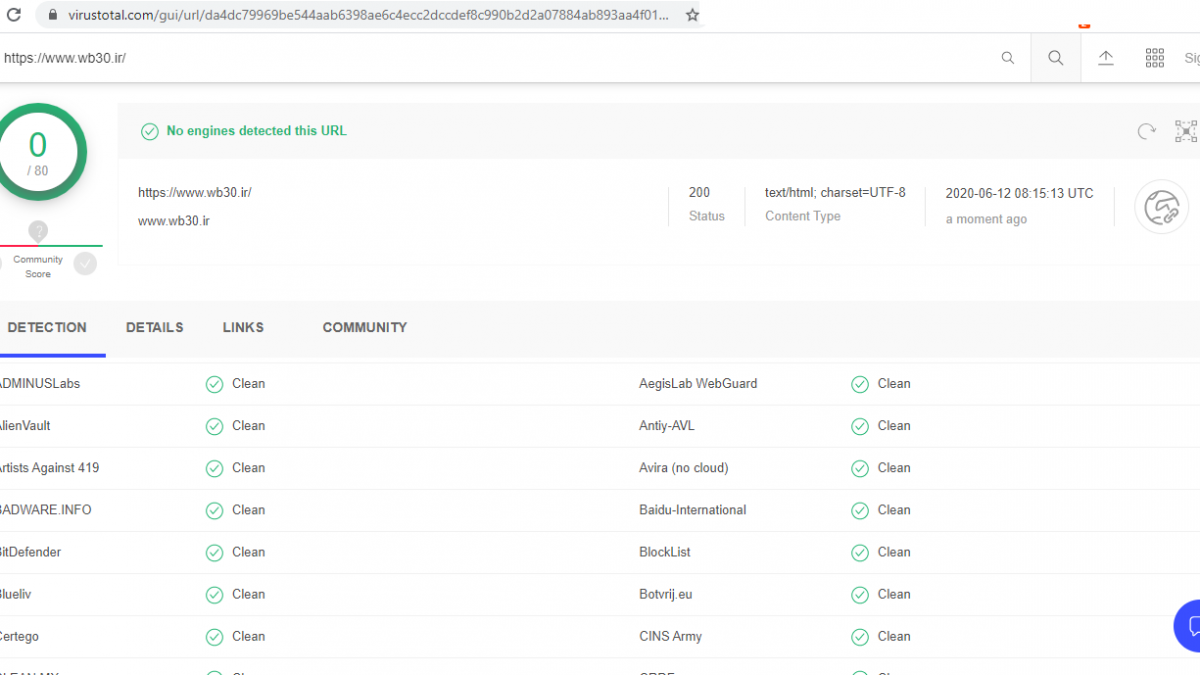Screen dimensions: 1200x675
Task: Open the COMMUNITY tab
Action: 365,327
